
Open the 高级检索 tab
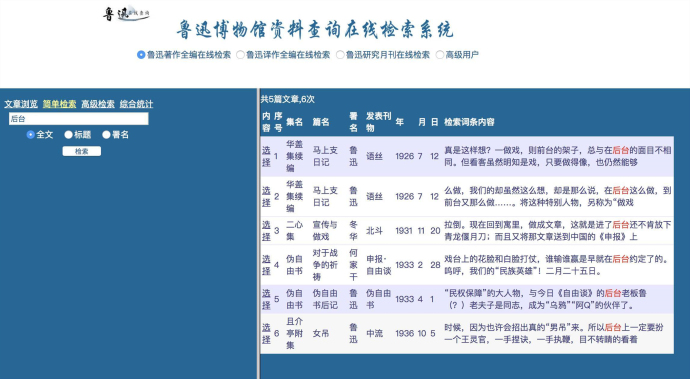[x=98, y=104]
